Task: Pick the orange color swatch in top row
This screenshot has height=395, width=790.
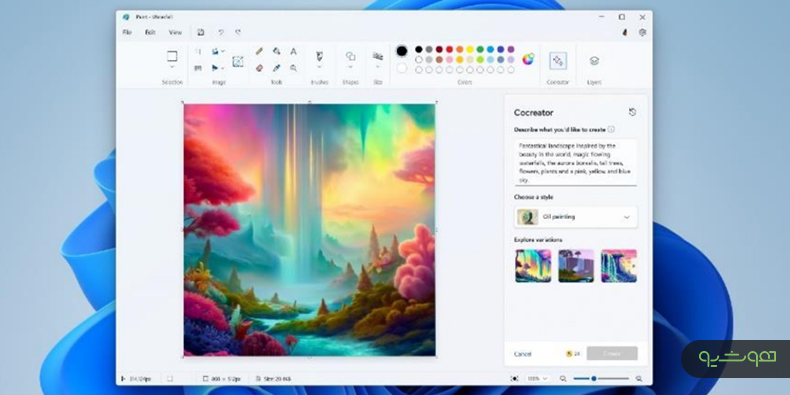Action: (459, 49)
